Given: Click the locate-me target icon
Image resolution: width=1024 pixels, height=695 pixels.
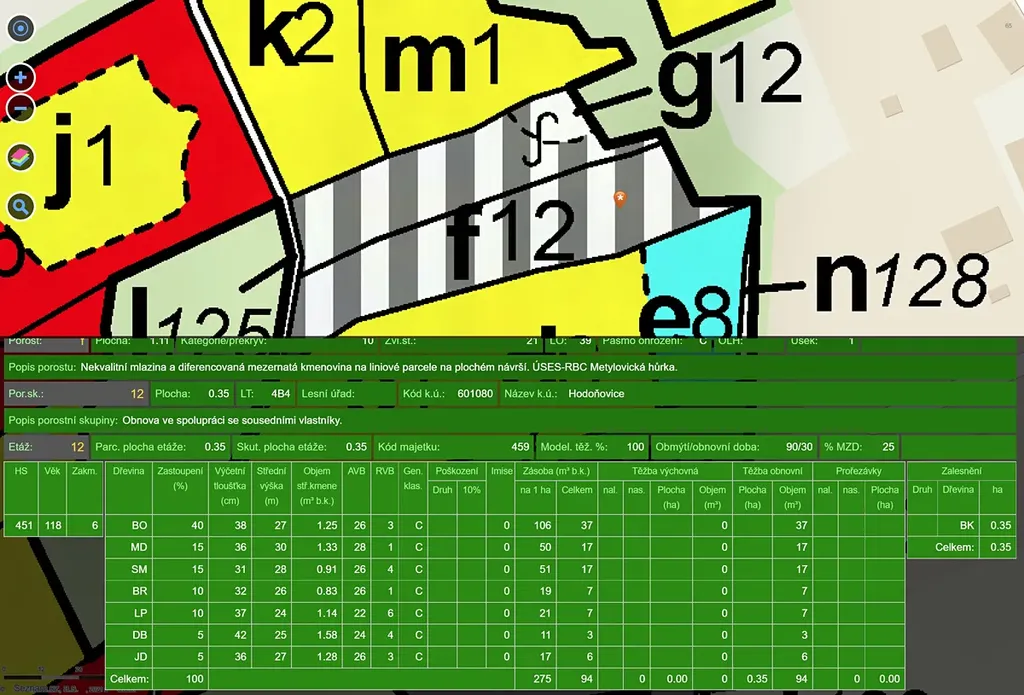Looking at the screenshot, I should pyautogui.click(x=21, y=28).
